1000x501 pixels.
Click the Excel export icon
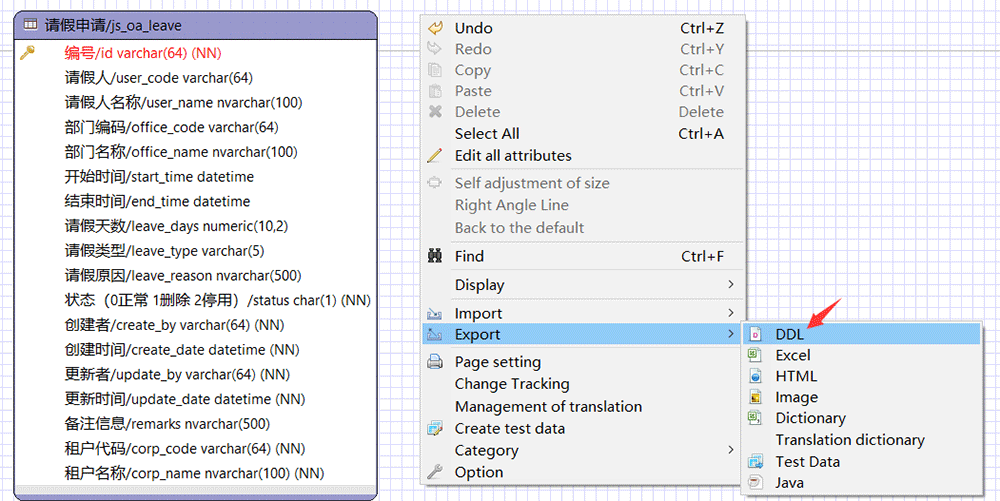click(x=755, y=355)
